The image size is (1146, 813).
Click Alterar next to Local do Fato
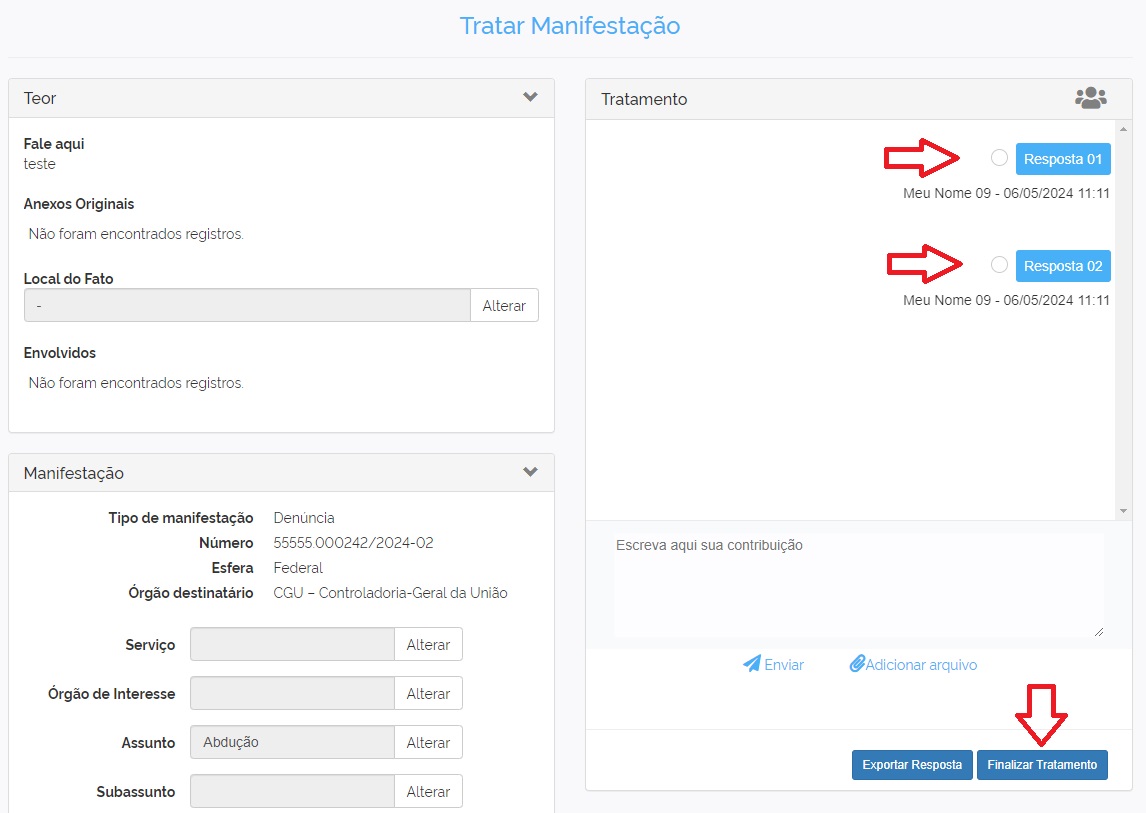504,306
